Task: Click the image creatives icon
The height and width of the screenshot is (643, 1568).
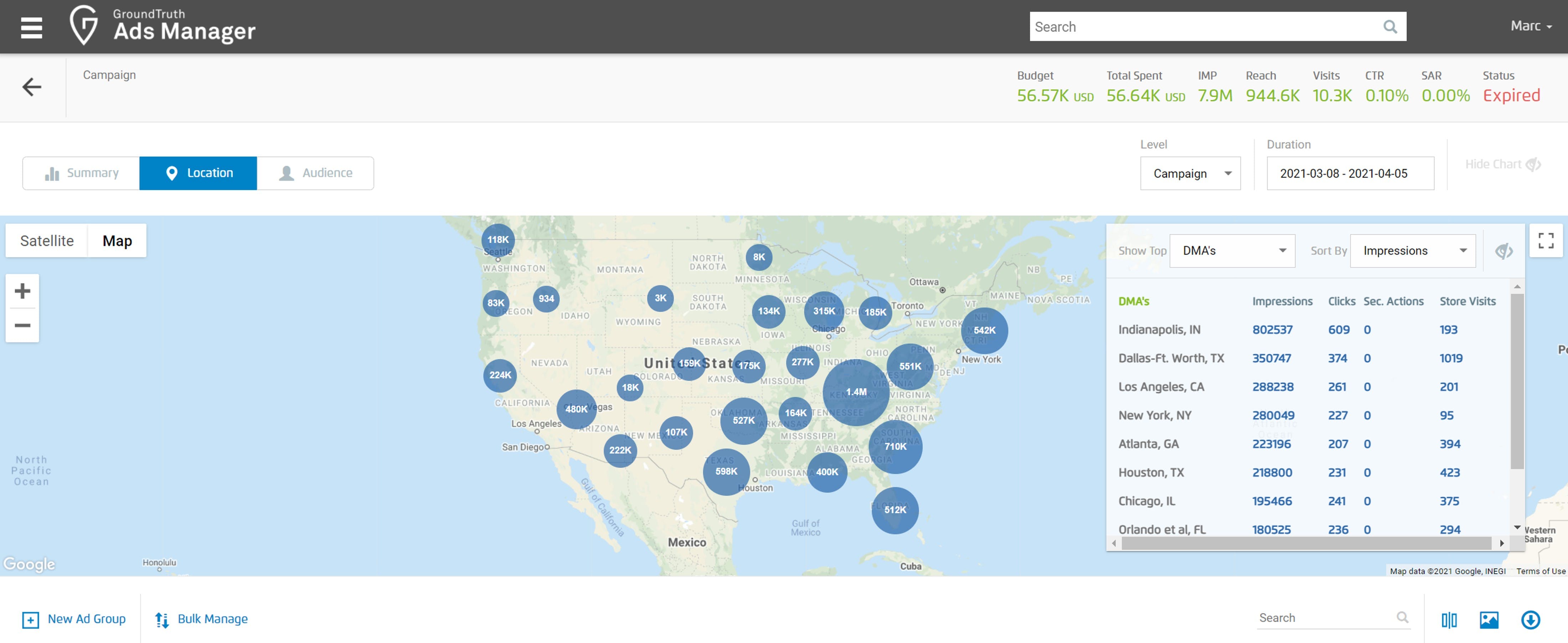Action: point(1489,620)
